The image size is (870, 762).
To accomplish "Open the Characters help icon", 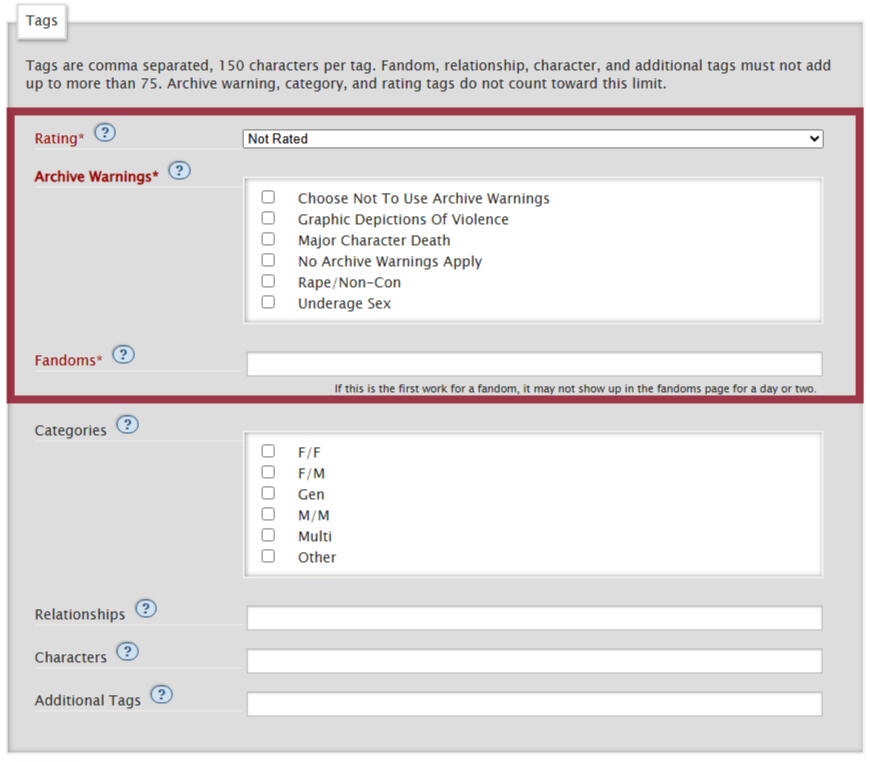I will pos(127,652).
